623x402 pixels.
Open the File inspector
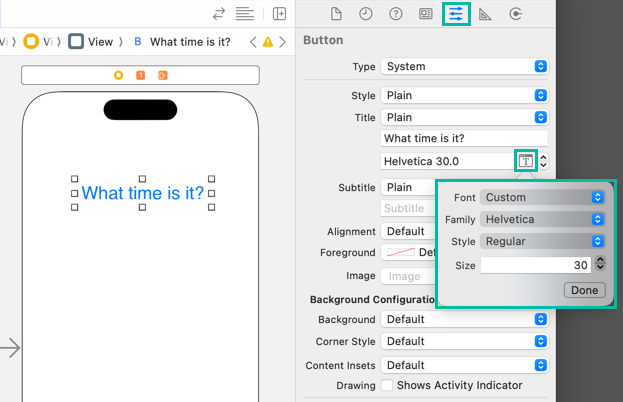point(337,14)
